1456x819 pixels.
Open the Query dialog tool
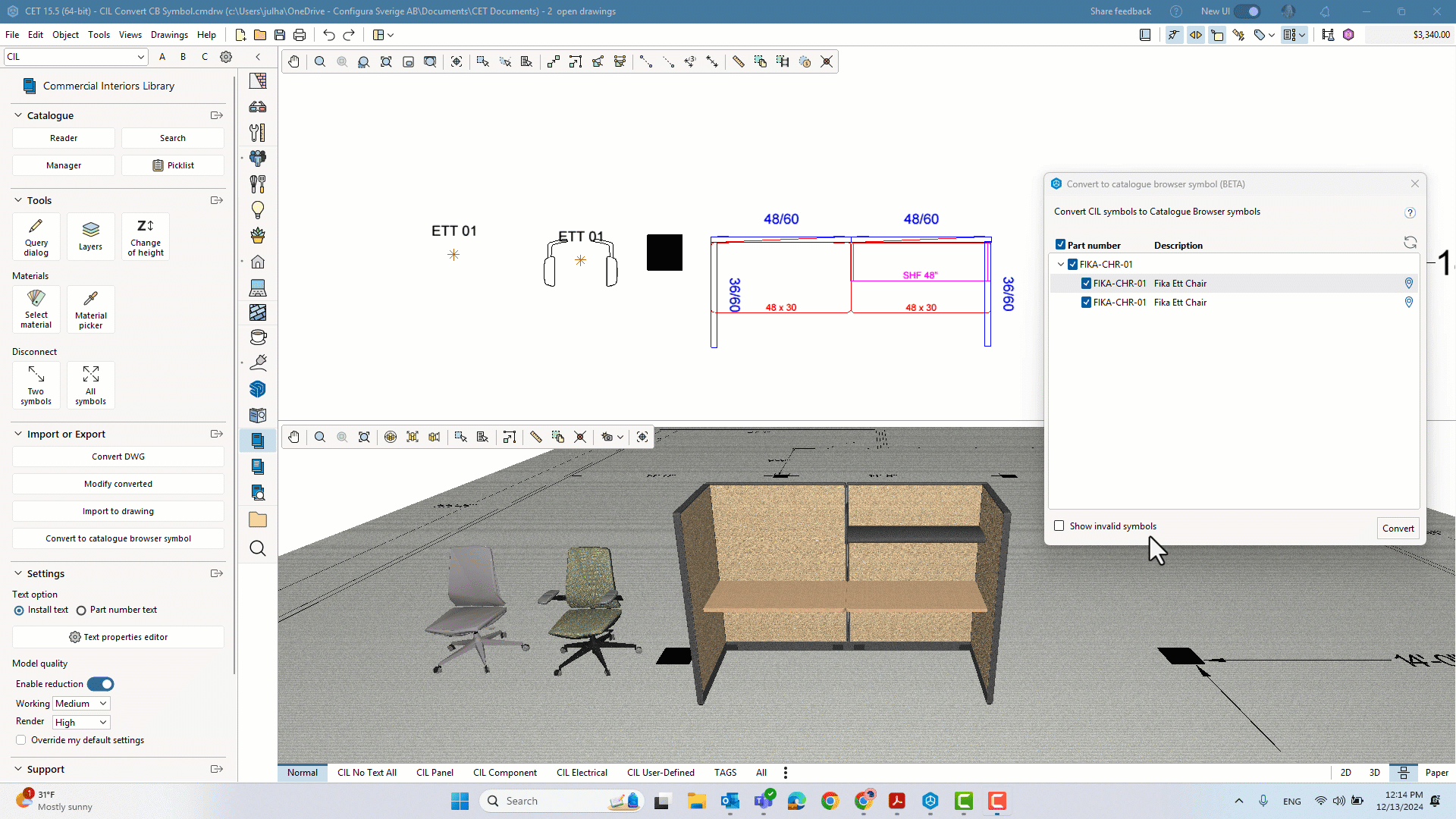36,237
